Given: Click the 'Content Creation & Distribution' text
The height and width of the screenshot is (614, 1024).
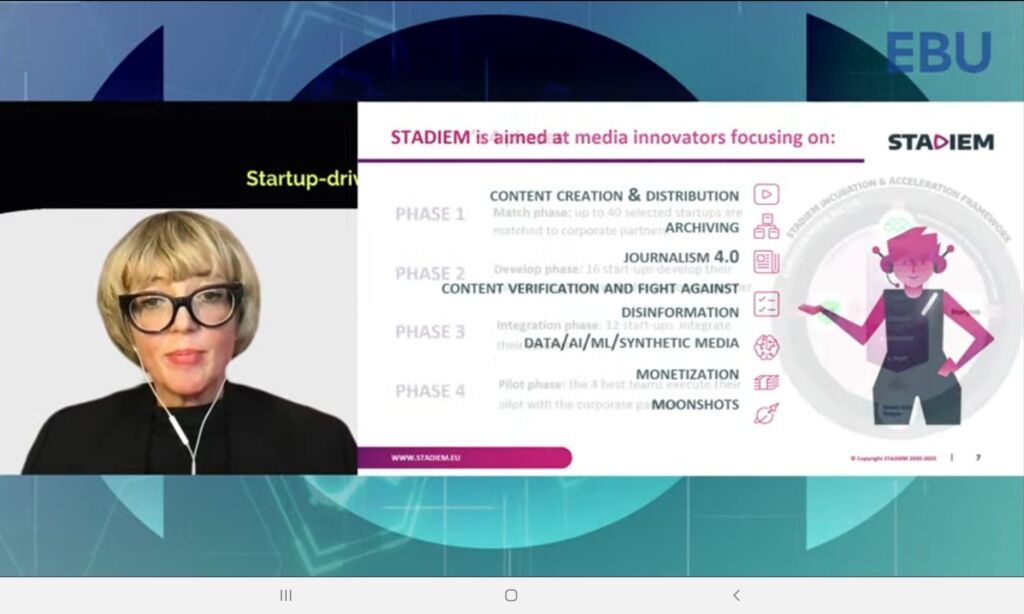Looking at the screenshot, I should coord(614,195).
